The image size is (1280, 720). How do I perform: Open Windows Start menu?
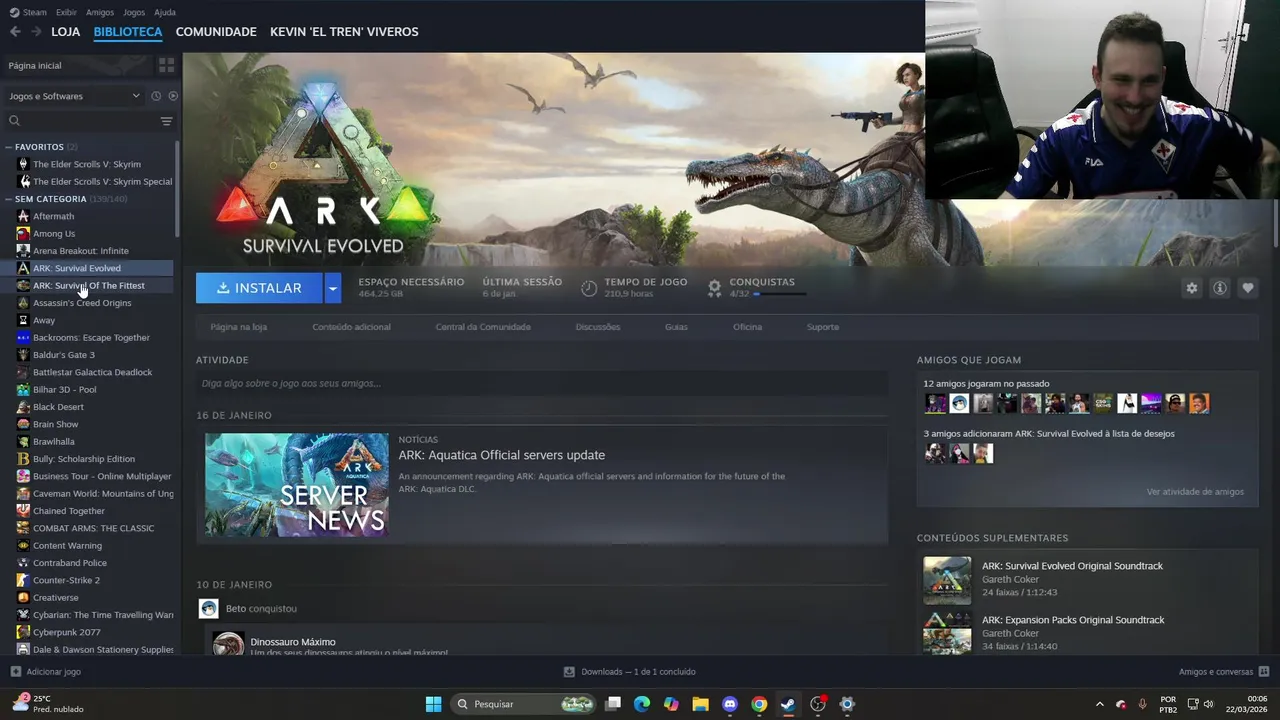(433, 704)
